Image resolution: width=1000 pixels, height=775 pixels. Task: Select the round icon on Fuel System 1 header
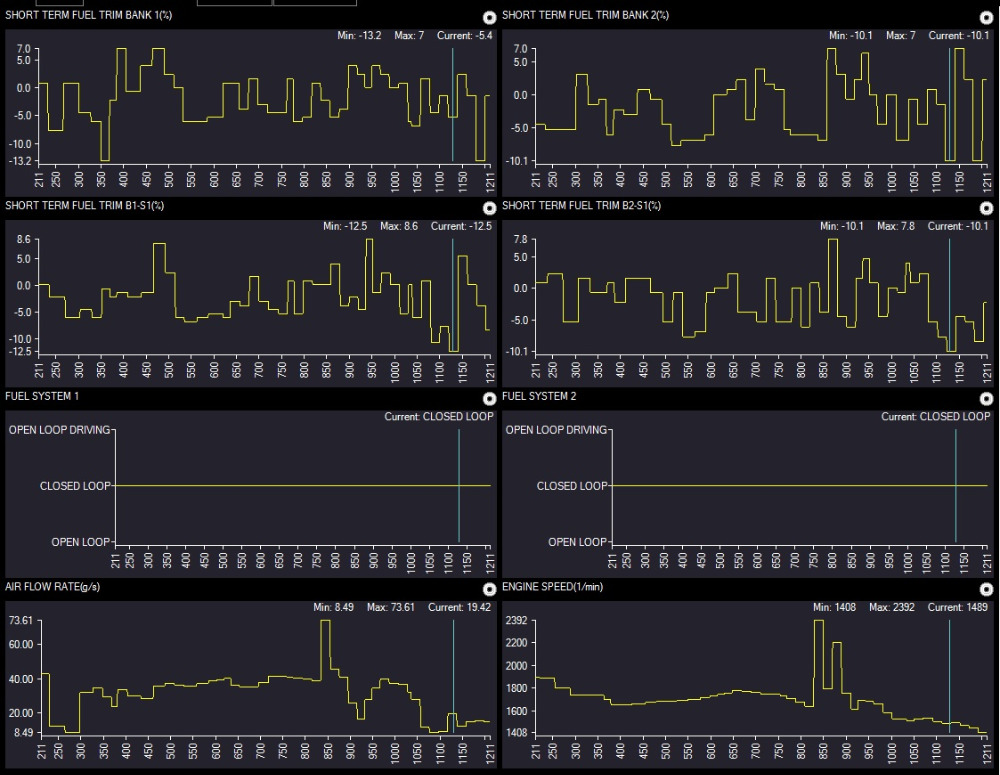(489, 399)
